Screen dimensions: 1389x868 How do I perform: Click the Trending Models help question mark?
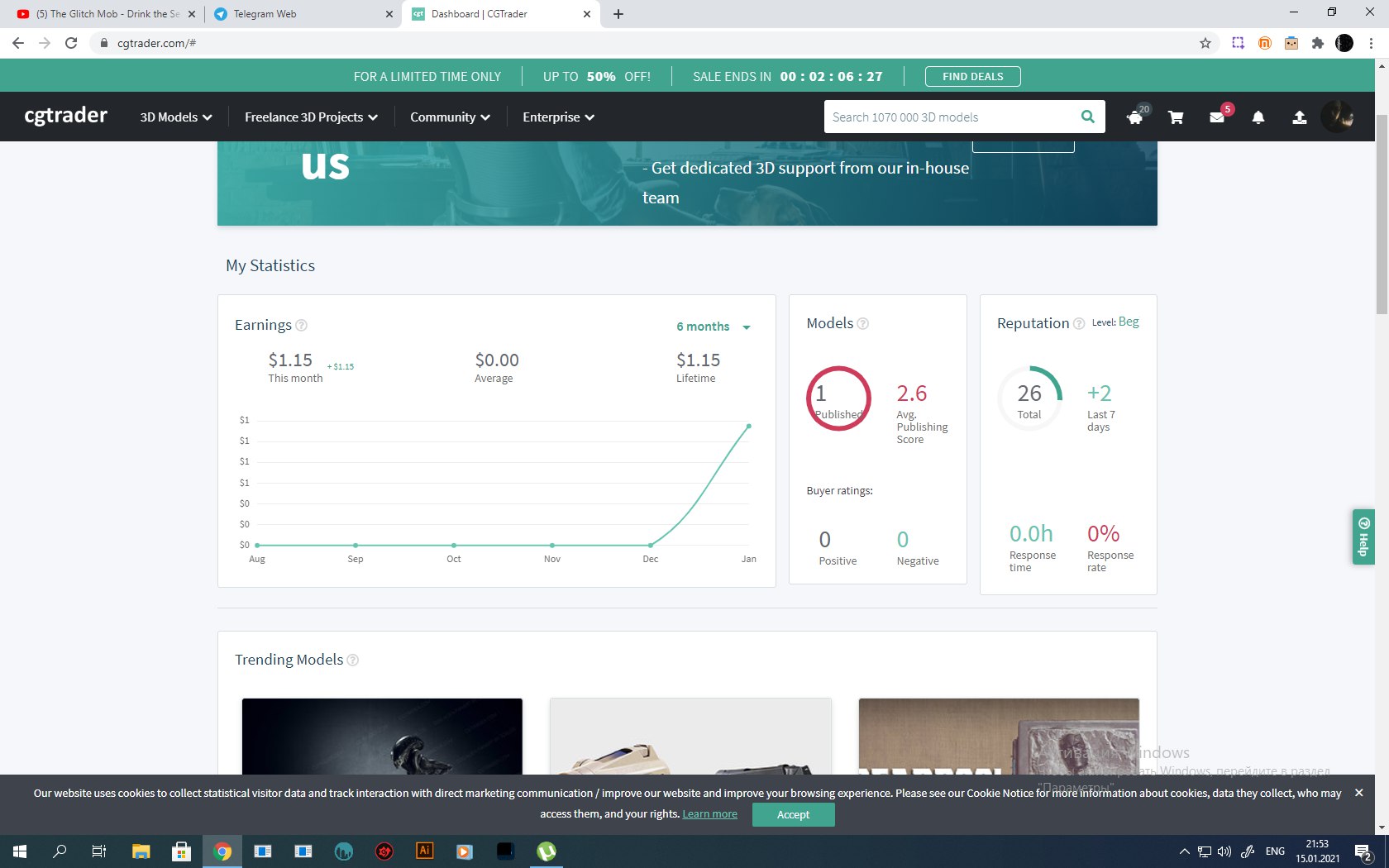pyautogui.click(x=353, y=660)
